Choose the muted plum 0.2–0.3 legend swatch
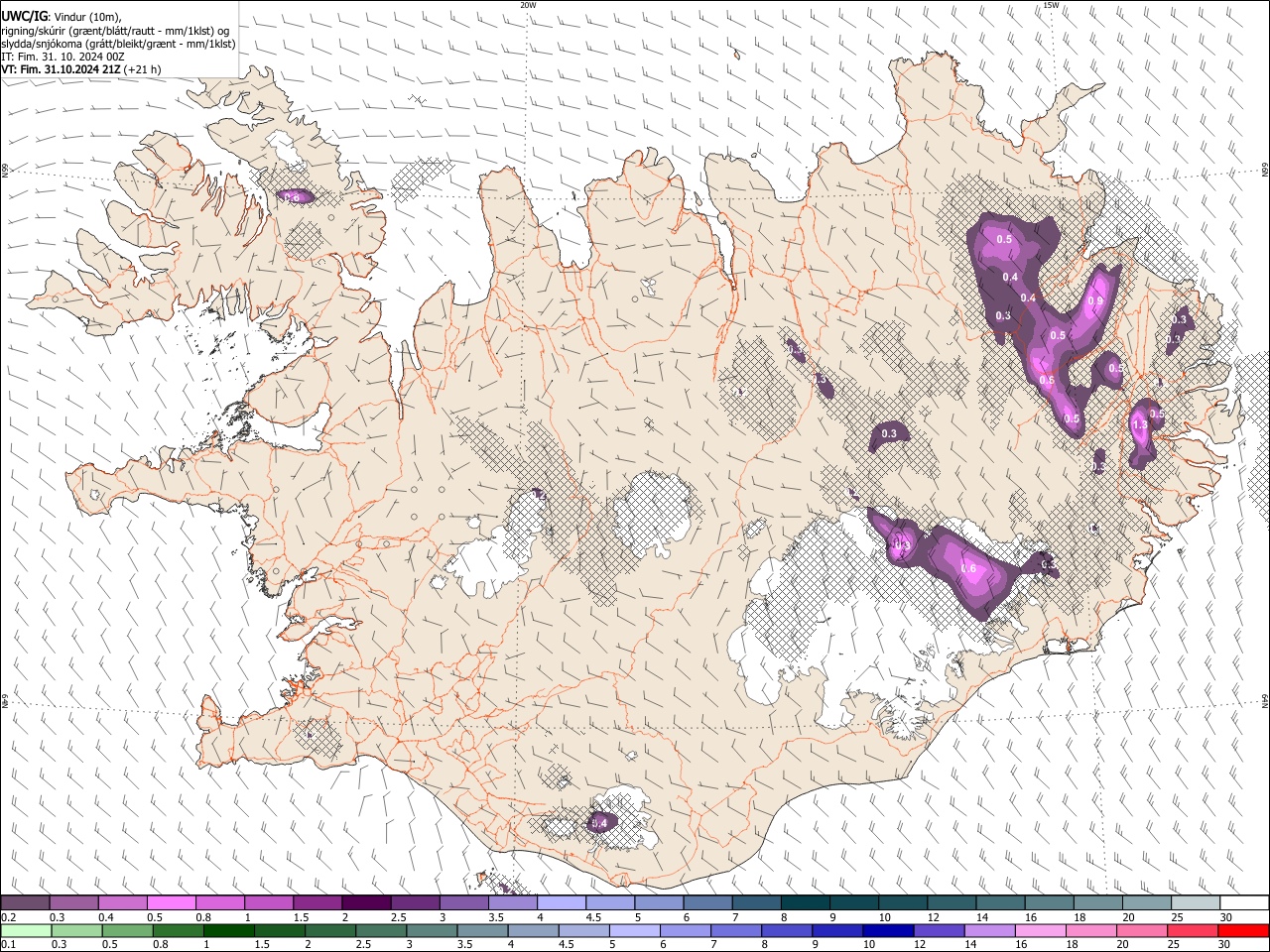The image size is (1270, 952). tap(25, 902)
